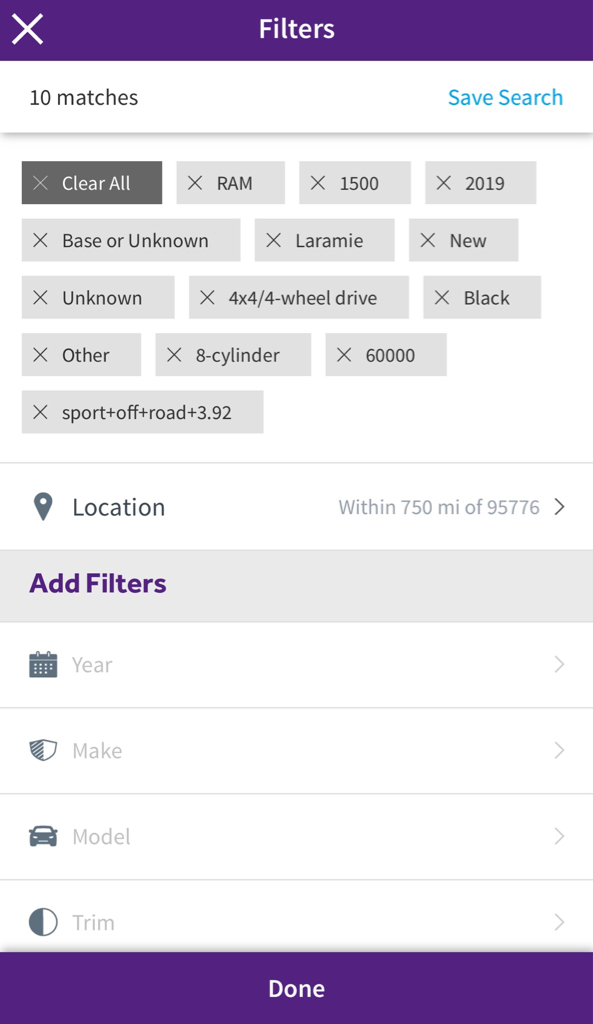Expand Location within 750 mi chevron
This screenshot has height=1024, width=593.
[x=559, y=507]
